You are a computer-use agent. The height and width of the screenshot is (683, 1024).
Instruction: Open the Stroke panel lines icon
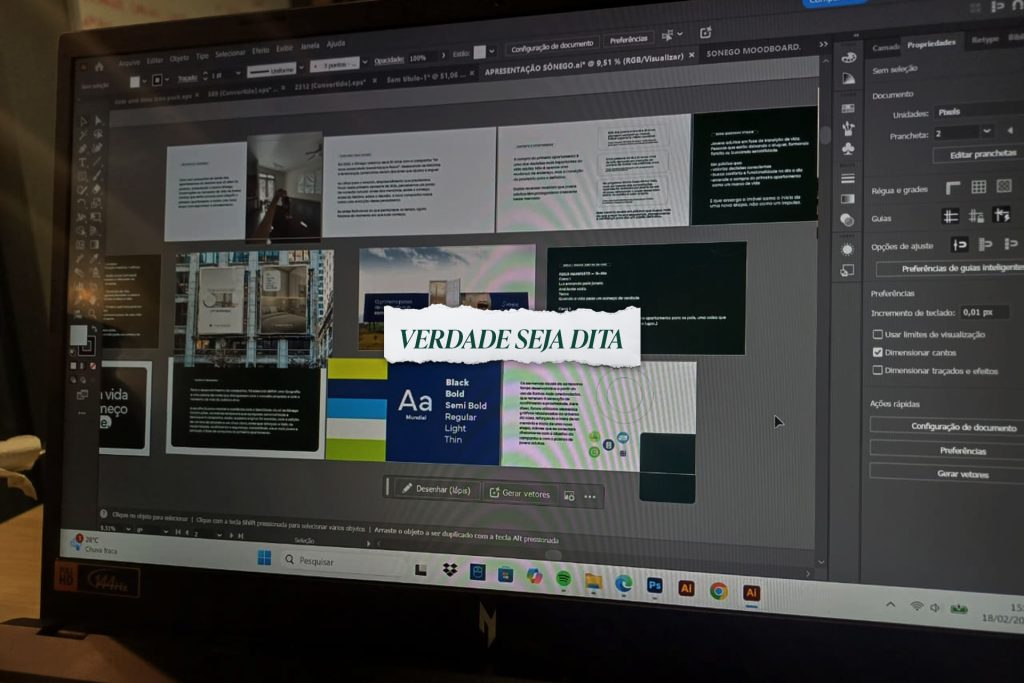coord(848,178)
